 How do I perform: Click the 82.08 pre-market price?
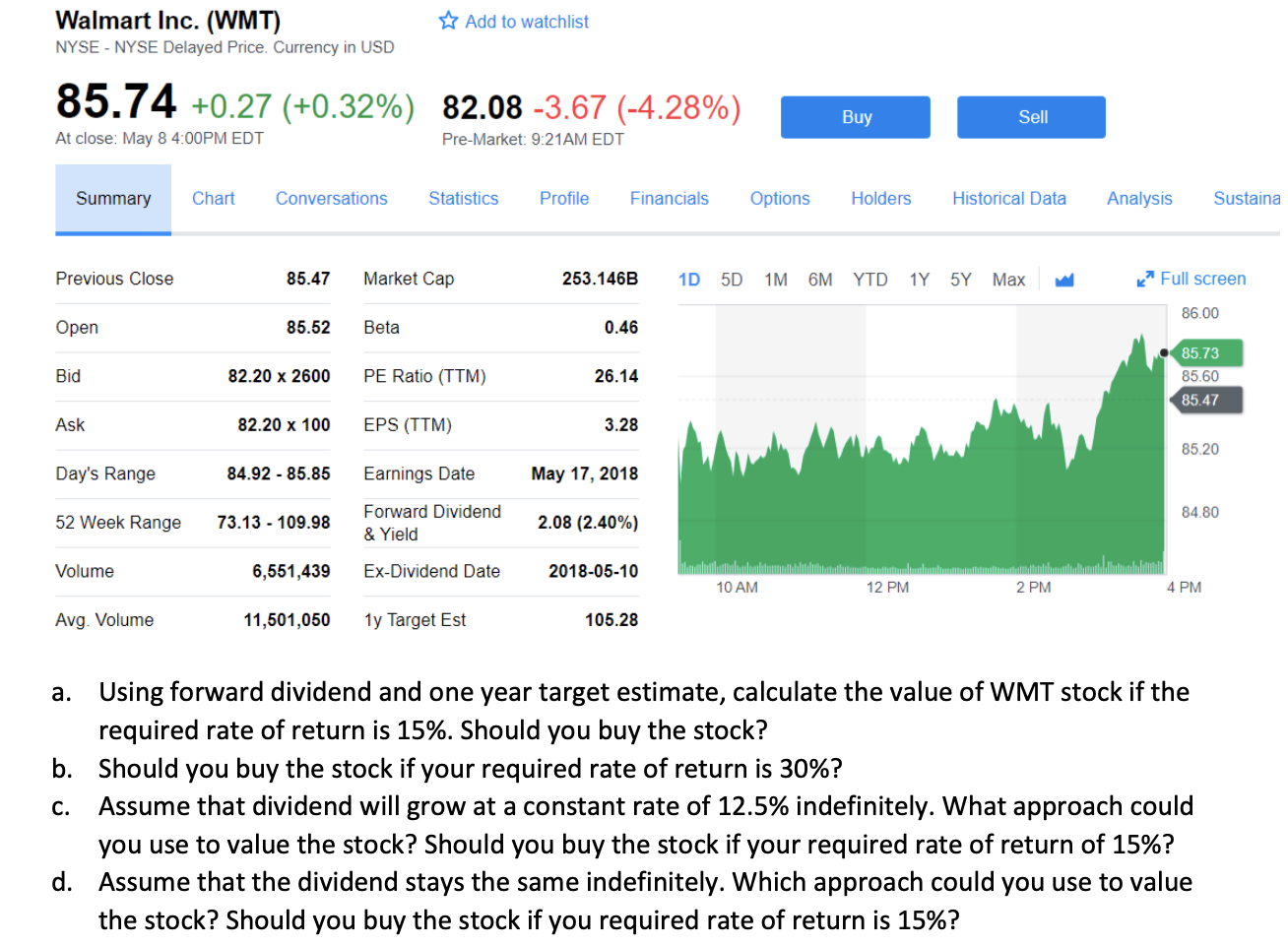pos(483,107)
